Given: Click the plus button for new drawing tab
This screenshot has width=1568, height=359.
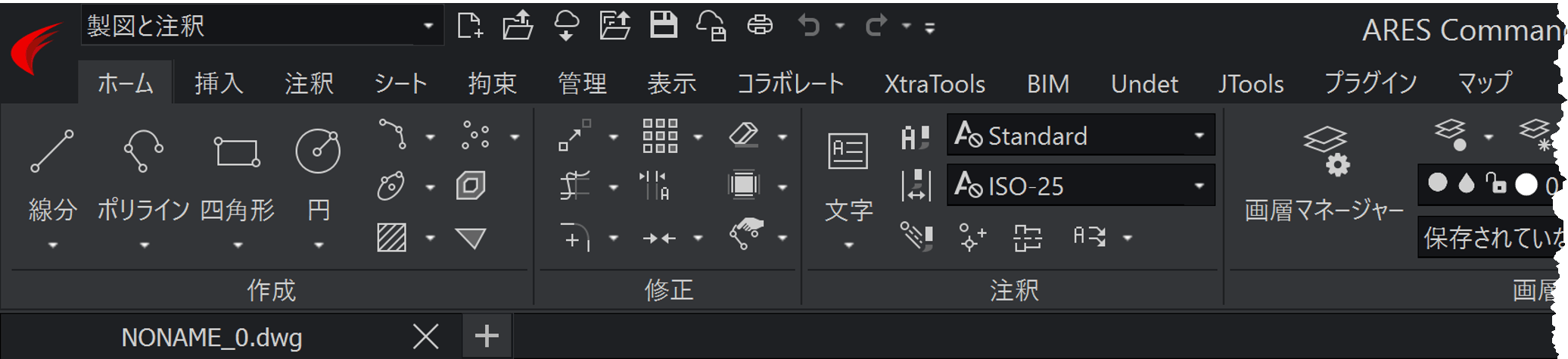Looking at the screenshot, I should (x=487, y=336).
